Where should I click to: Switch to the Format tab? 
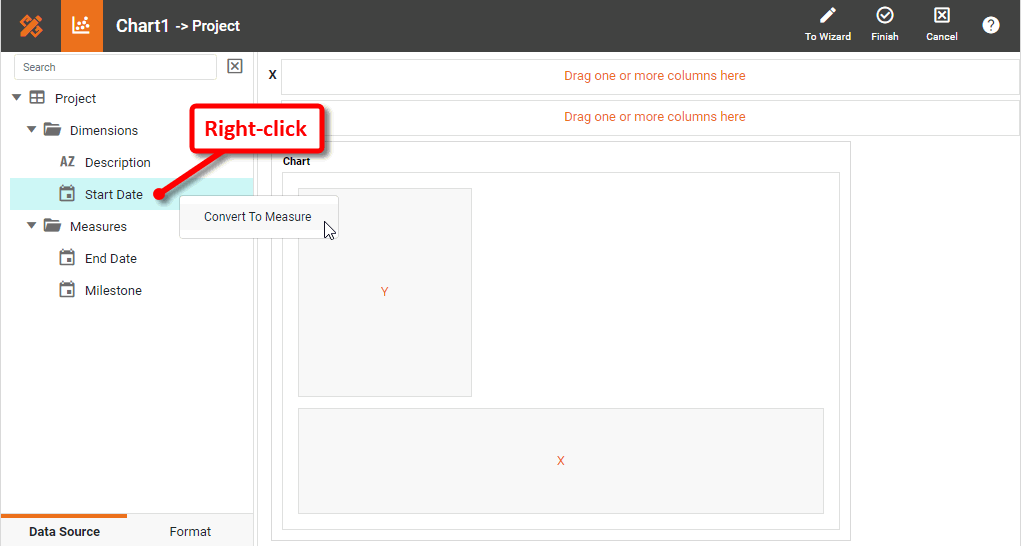point(190,531)
